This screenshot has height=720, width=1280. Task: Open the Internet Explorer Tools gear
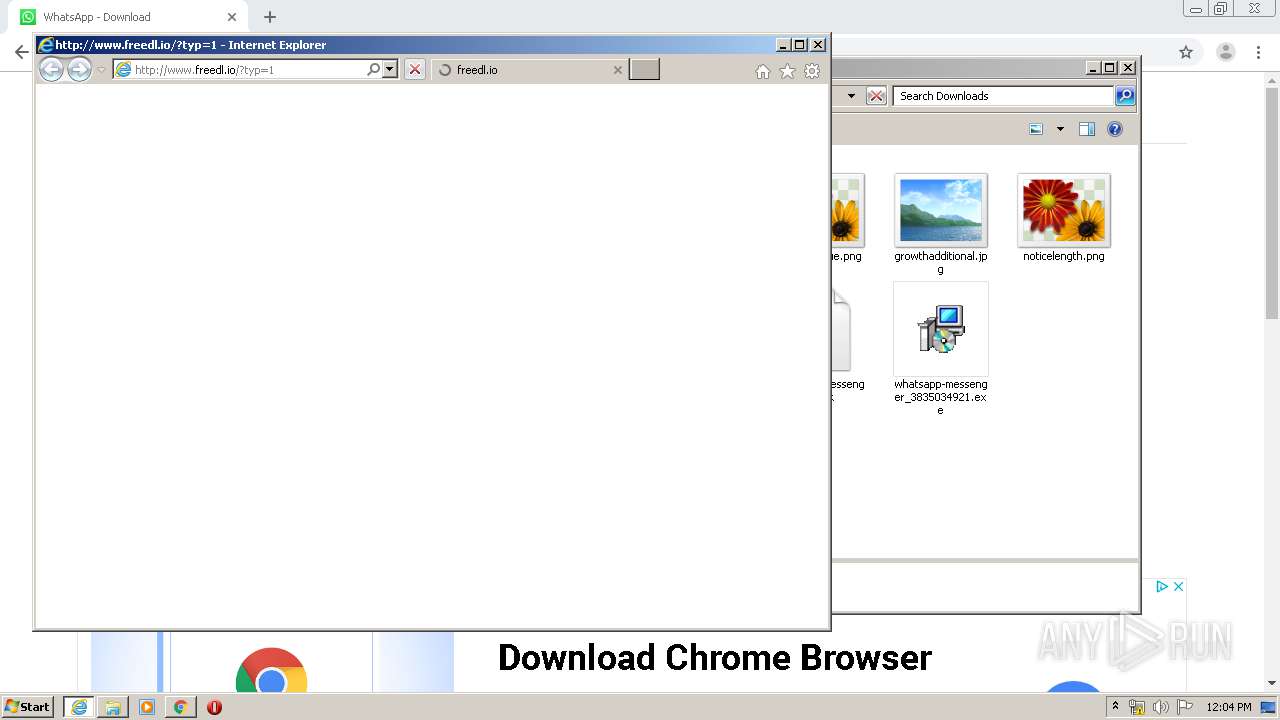point(812,71)
